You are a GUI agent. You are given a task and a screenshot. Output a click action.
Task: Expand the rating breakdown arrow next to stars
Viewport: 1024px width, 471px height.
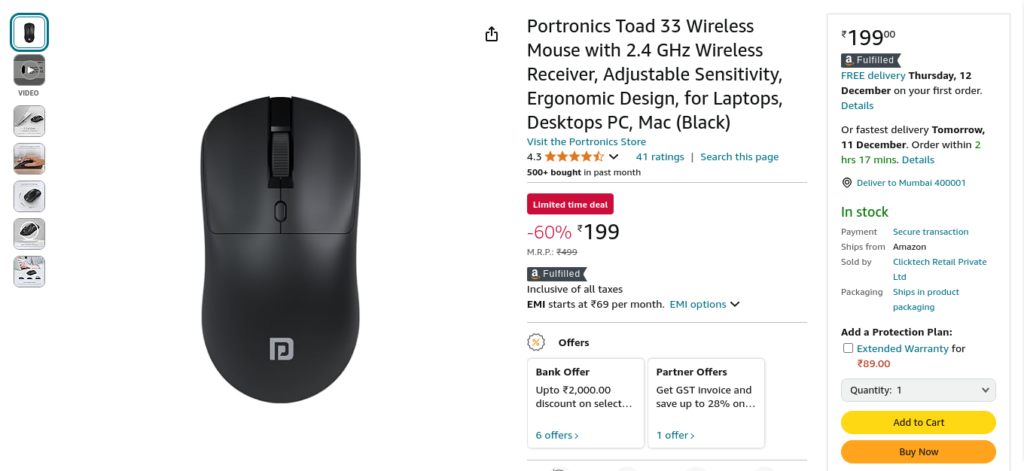[x=613, y=157]
